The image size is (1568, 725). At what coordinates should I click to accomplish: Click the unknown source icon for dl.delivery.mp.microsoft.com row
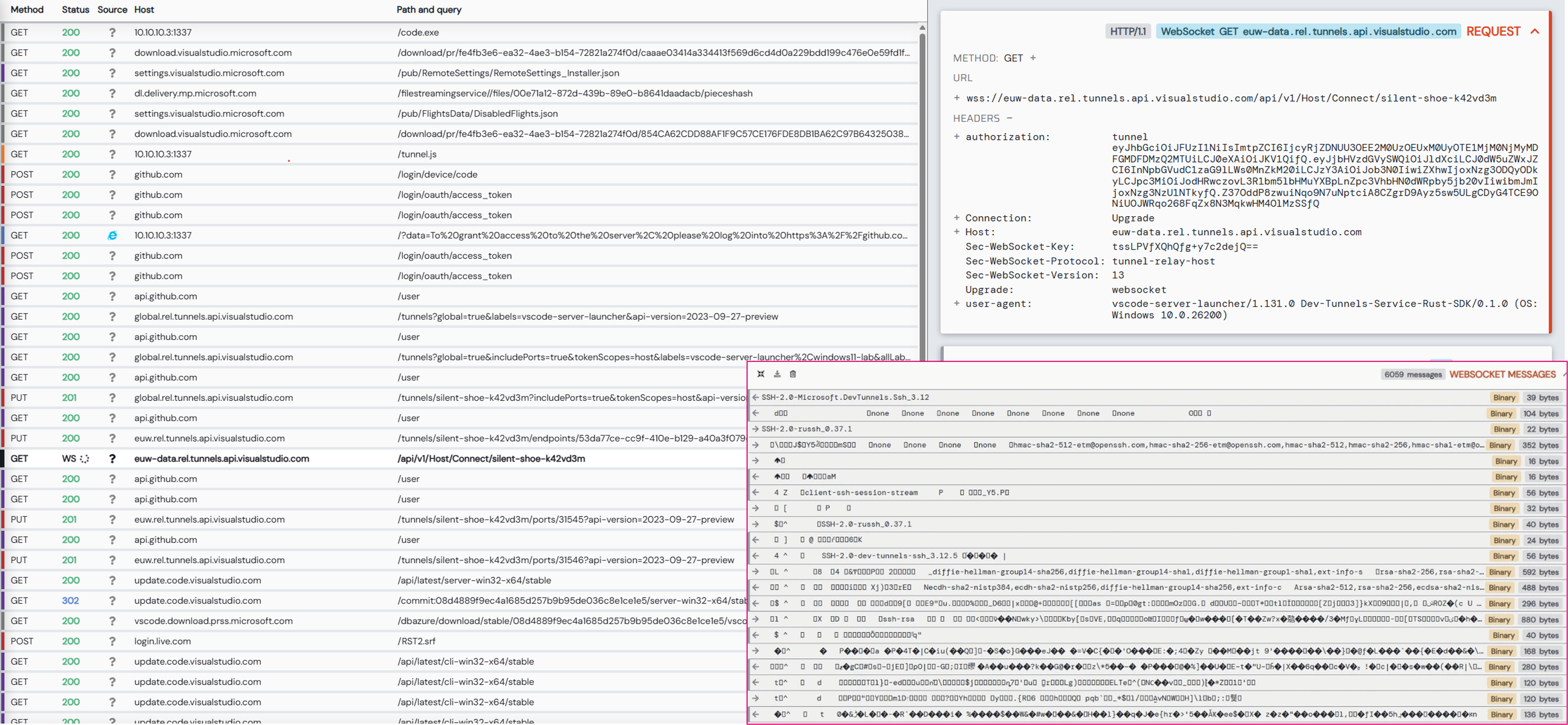point(112,94)
